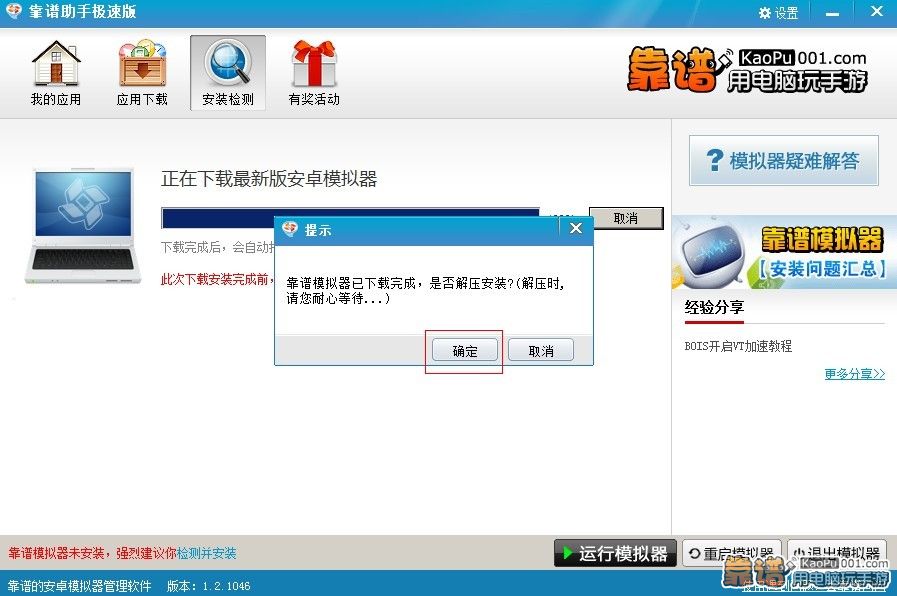Click the 正在下载最新版安卓模拟器 heading
The image size is (897, 596).
pyautogui.click(x=269, y=179)
